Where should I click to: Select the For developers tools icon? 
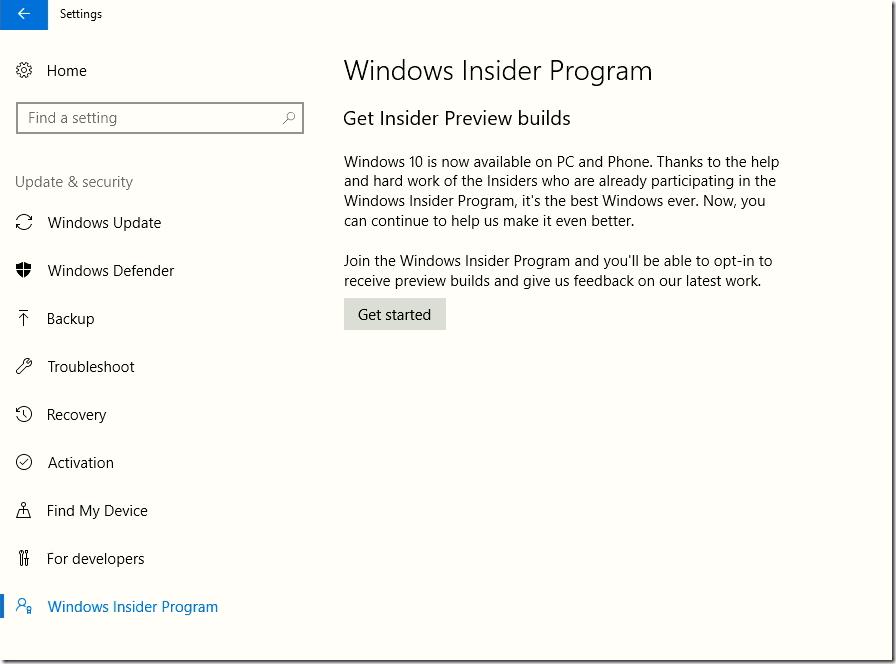coord(23,558)
